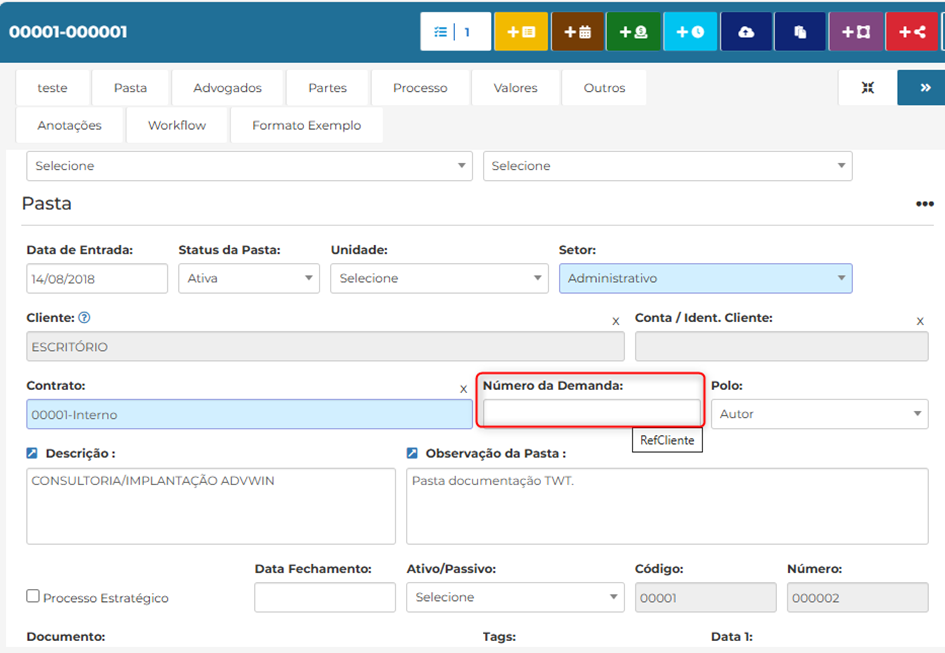
Task: Switch to the Advogados tab
Action: point(227,88)
